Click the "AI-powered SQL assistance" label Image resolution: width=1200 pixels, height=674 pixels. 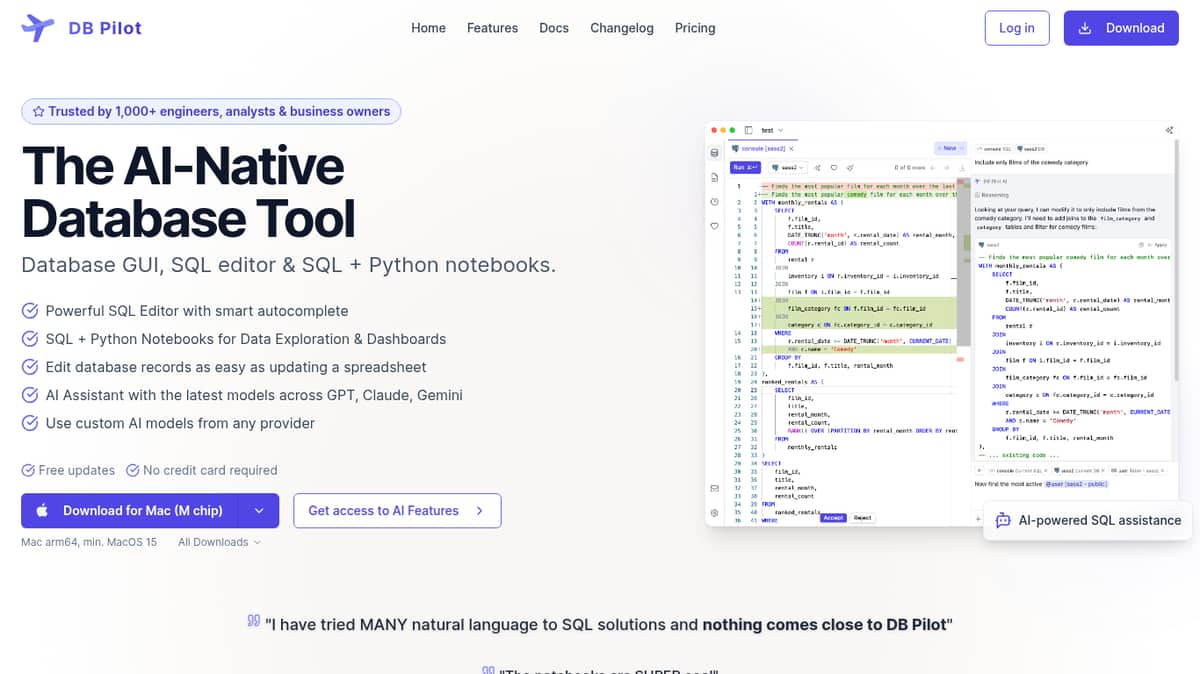tap(1100, 520)
